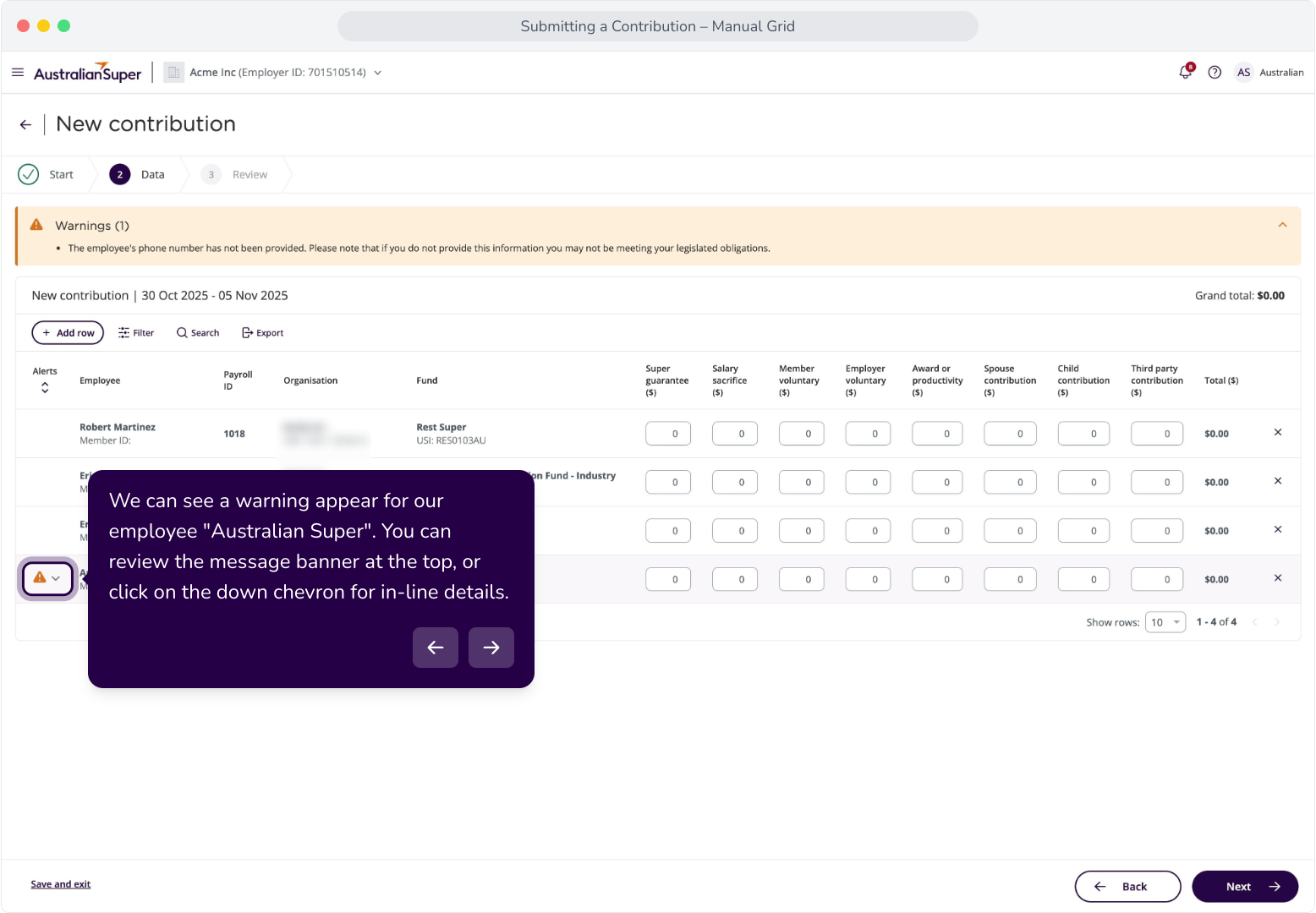The image size is (1316, 913).
Task: Open the Search tool
Action: (x=198, y=333)
